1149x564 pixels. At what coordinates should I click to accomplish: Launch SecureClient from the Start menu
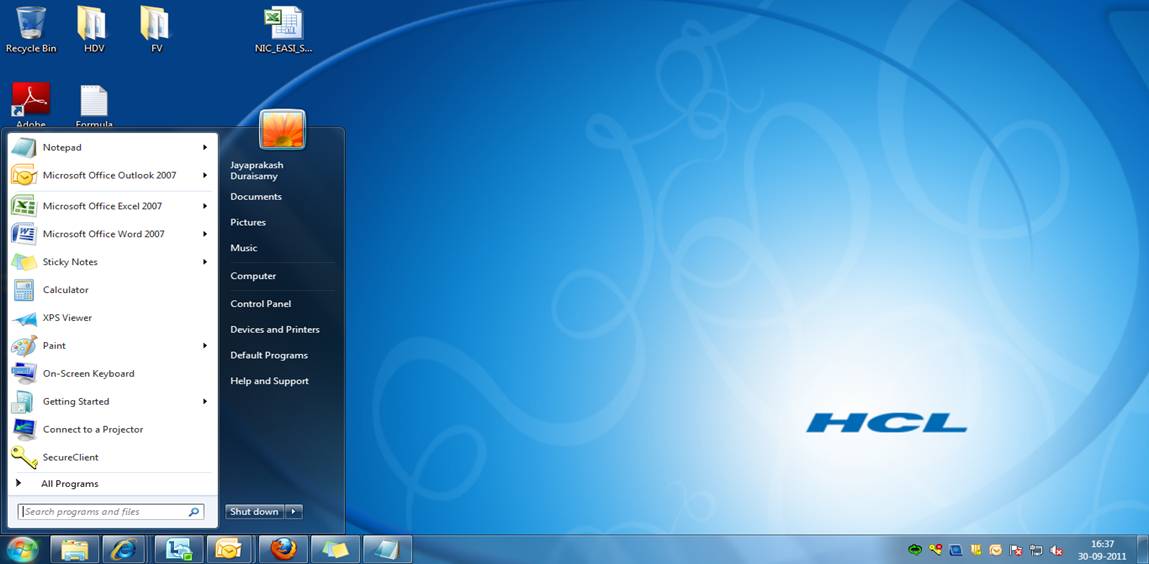coord(112,457)
